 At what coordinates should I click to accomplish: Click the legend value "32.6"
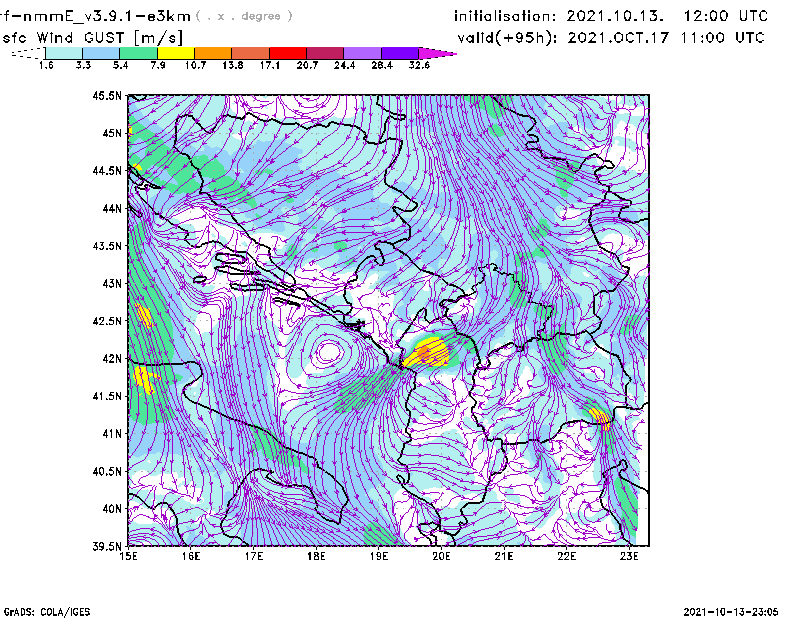pos(419,65)
